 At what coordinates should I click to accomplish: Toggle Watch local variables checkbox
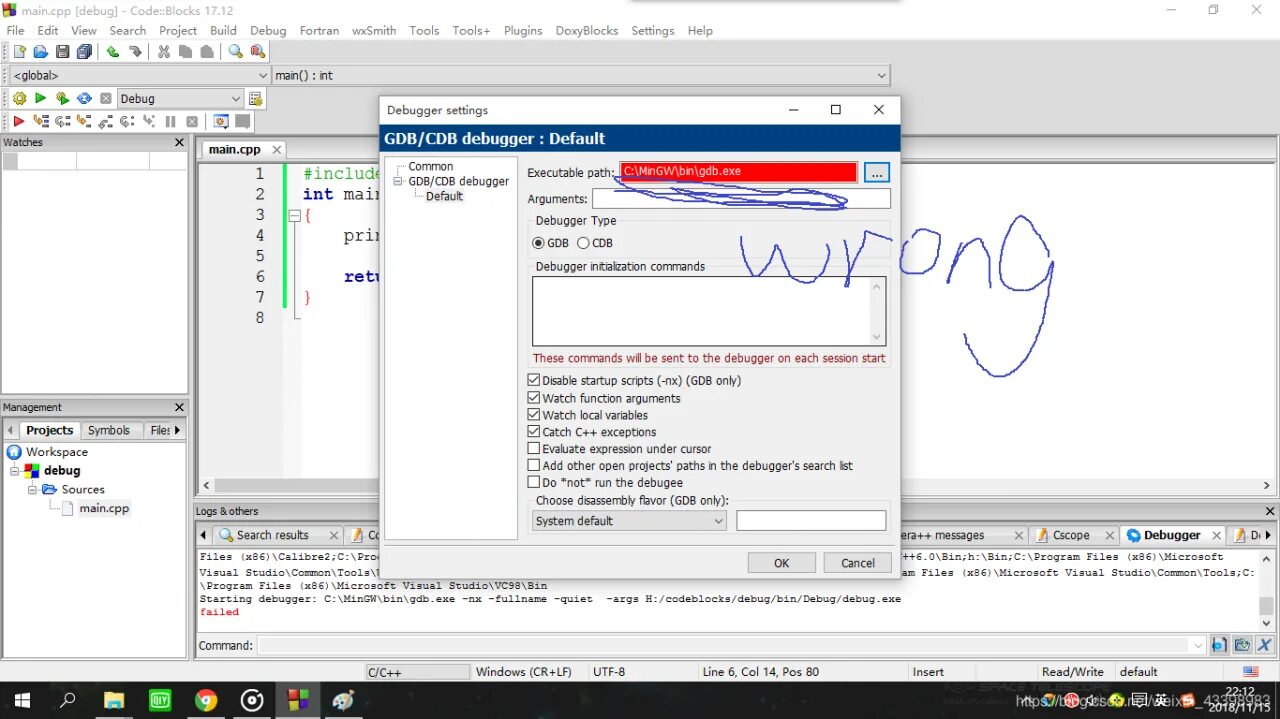pyautogui.click(x=534, y=415)
